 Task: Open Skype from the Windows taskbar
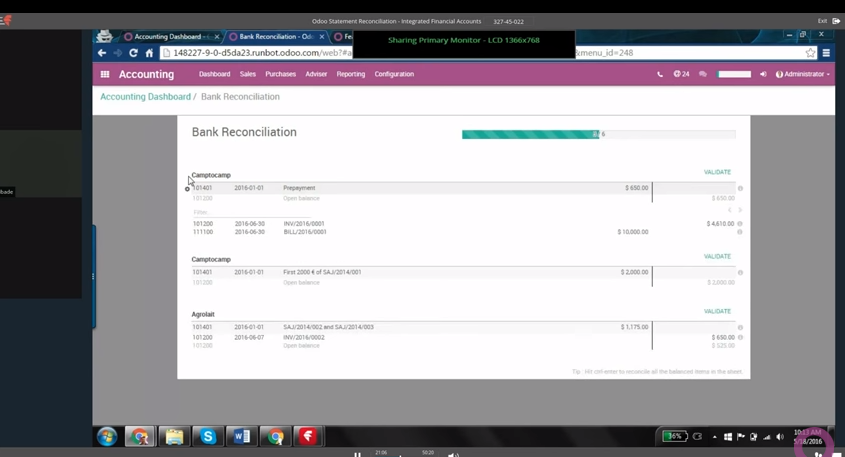pos(207,437)
